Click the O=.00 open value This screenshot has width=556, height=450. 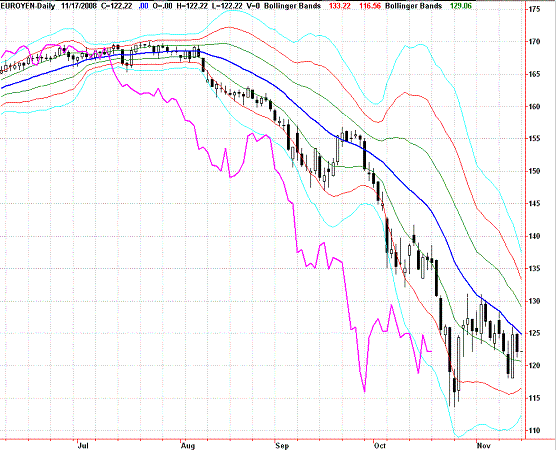162,6
